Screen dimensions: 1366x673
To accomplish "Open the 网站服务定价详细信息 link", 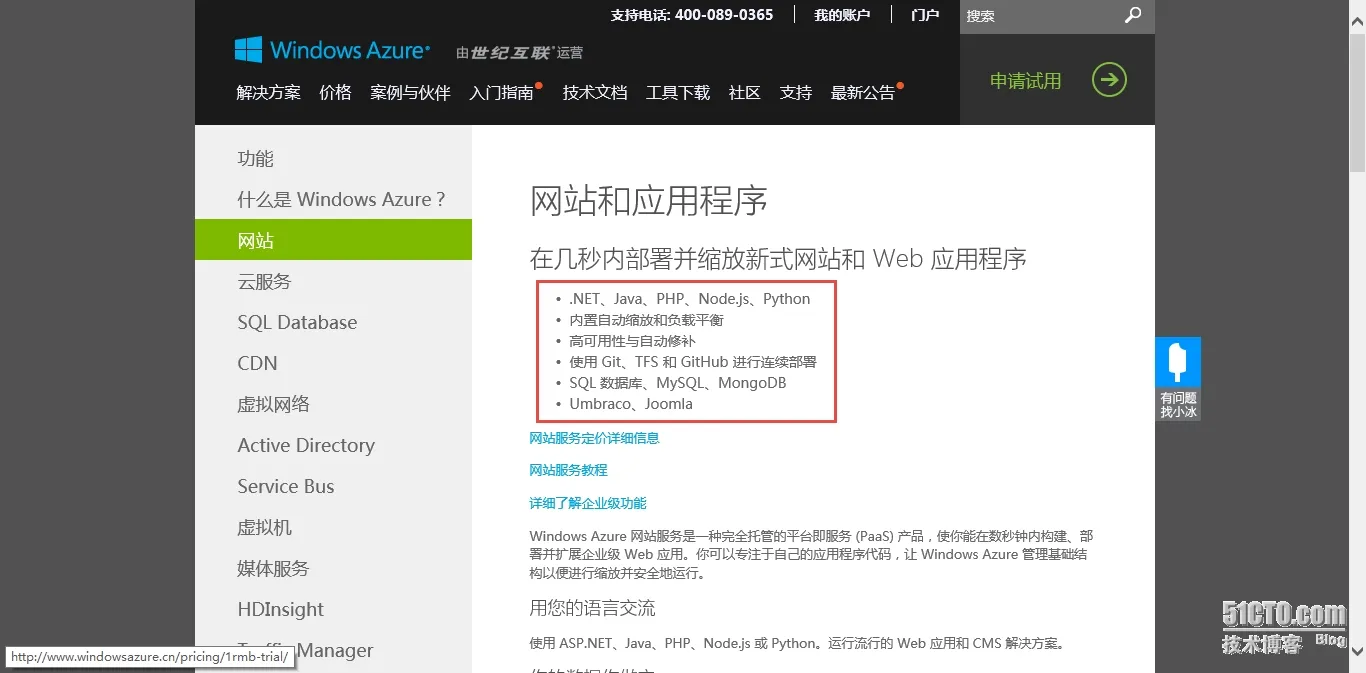I will click(594, 438).
